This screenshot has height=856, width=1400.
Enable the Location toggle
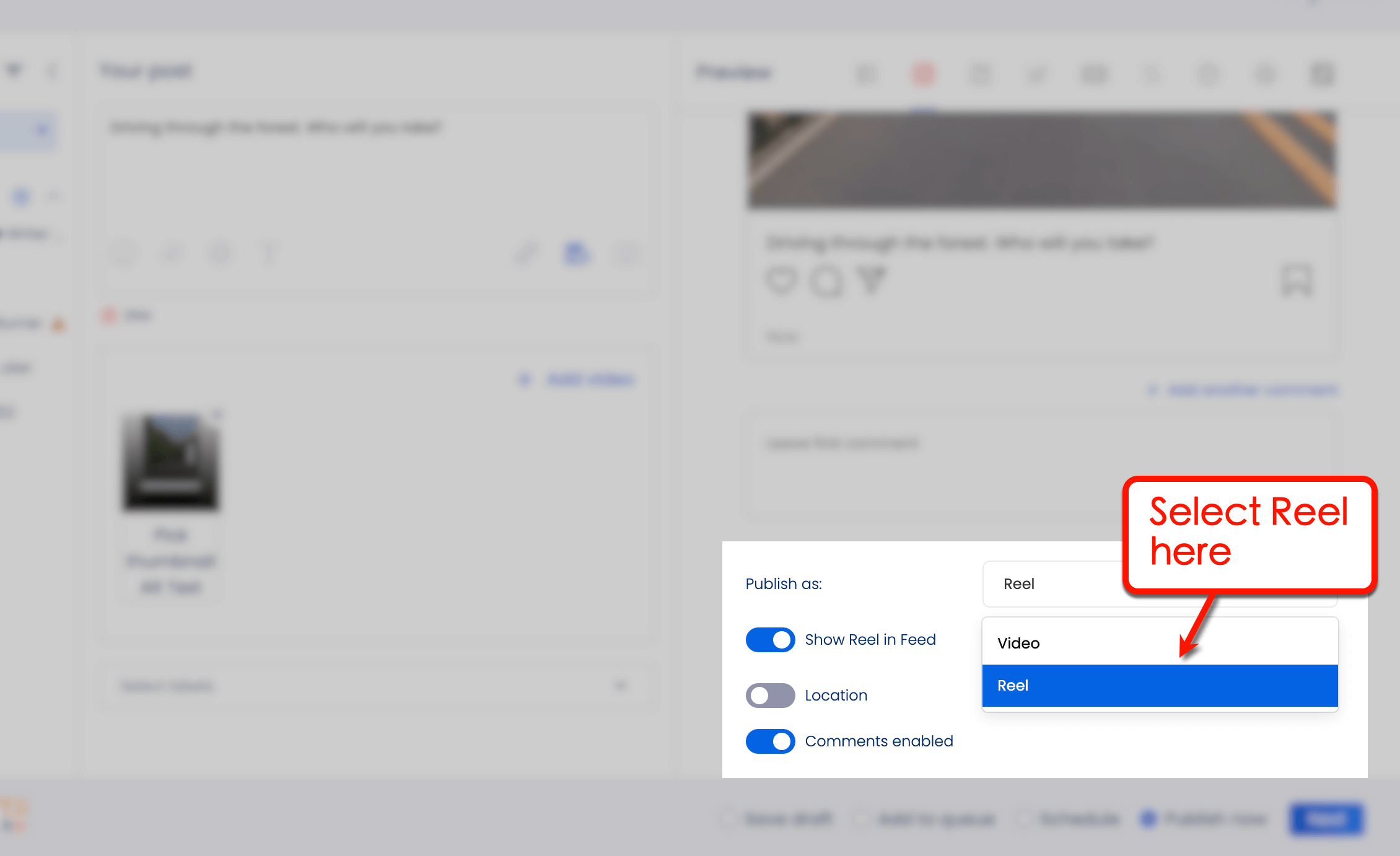(x=770, y=695)
